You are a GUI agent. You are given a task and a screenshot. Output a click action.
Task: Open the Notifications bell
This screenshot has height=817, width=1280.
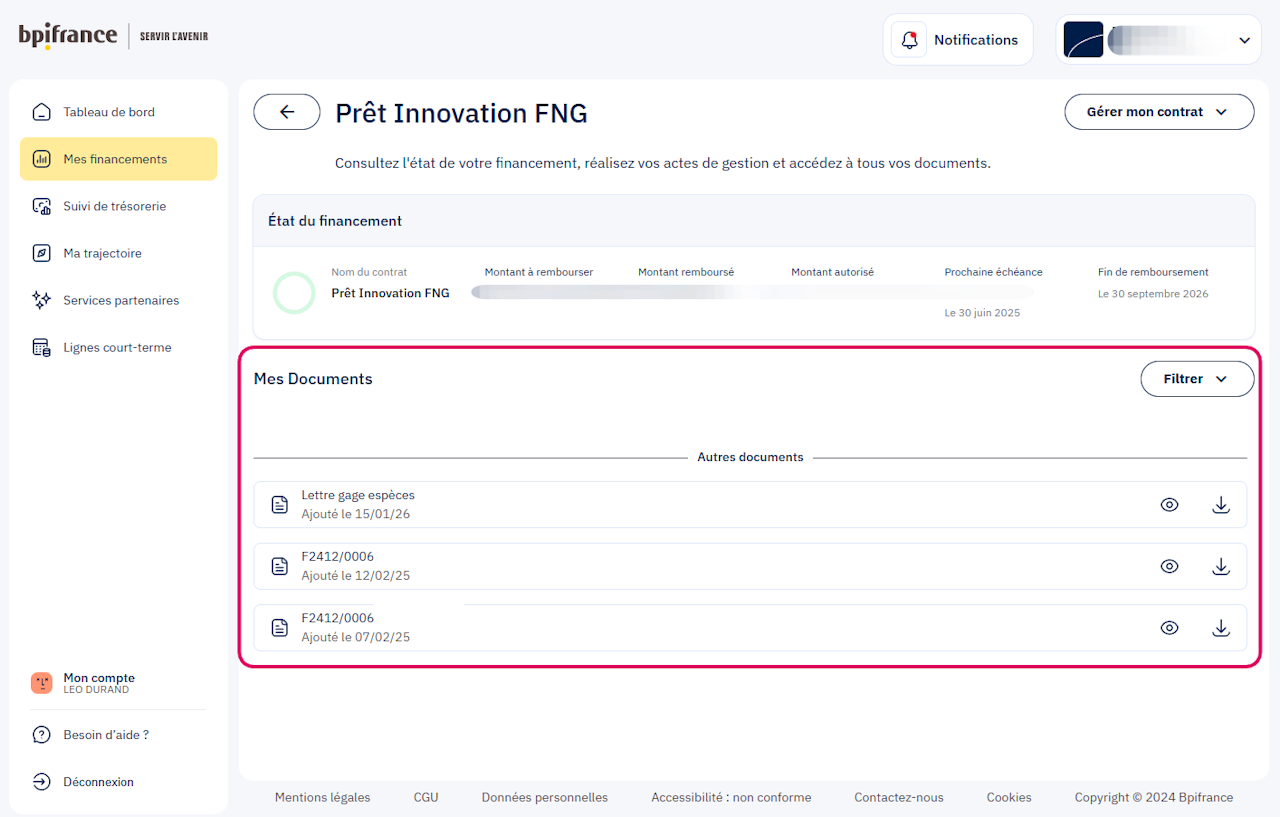(909, 40)
